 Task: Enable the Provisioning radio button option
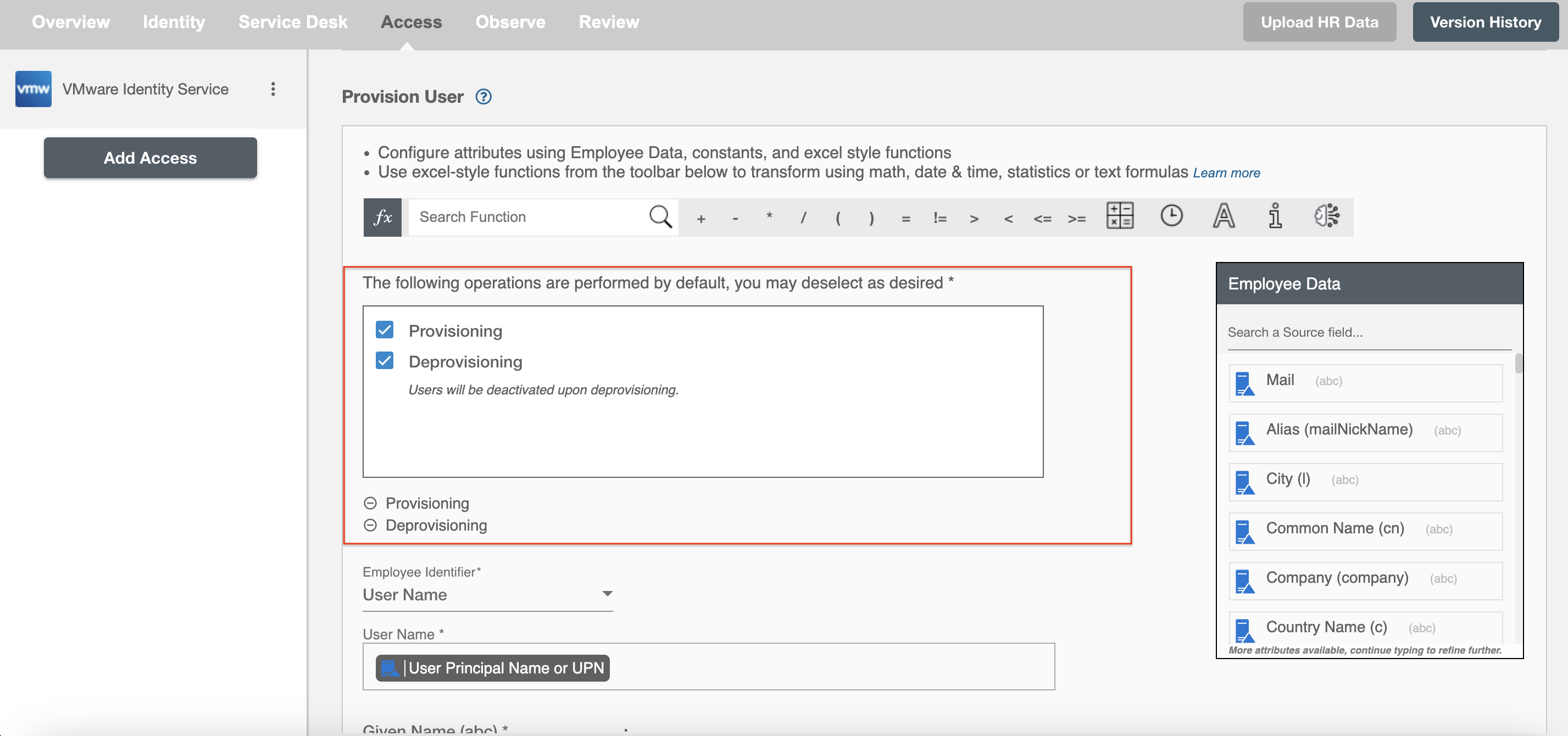(x=369, y=502)
